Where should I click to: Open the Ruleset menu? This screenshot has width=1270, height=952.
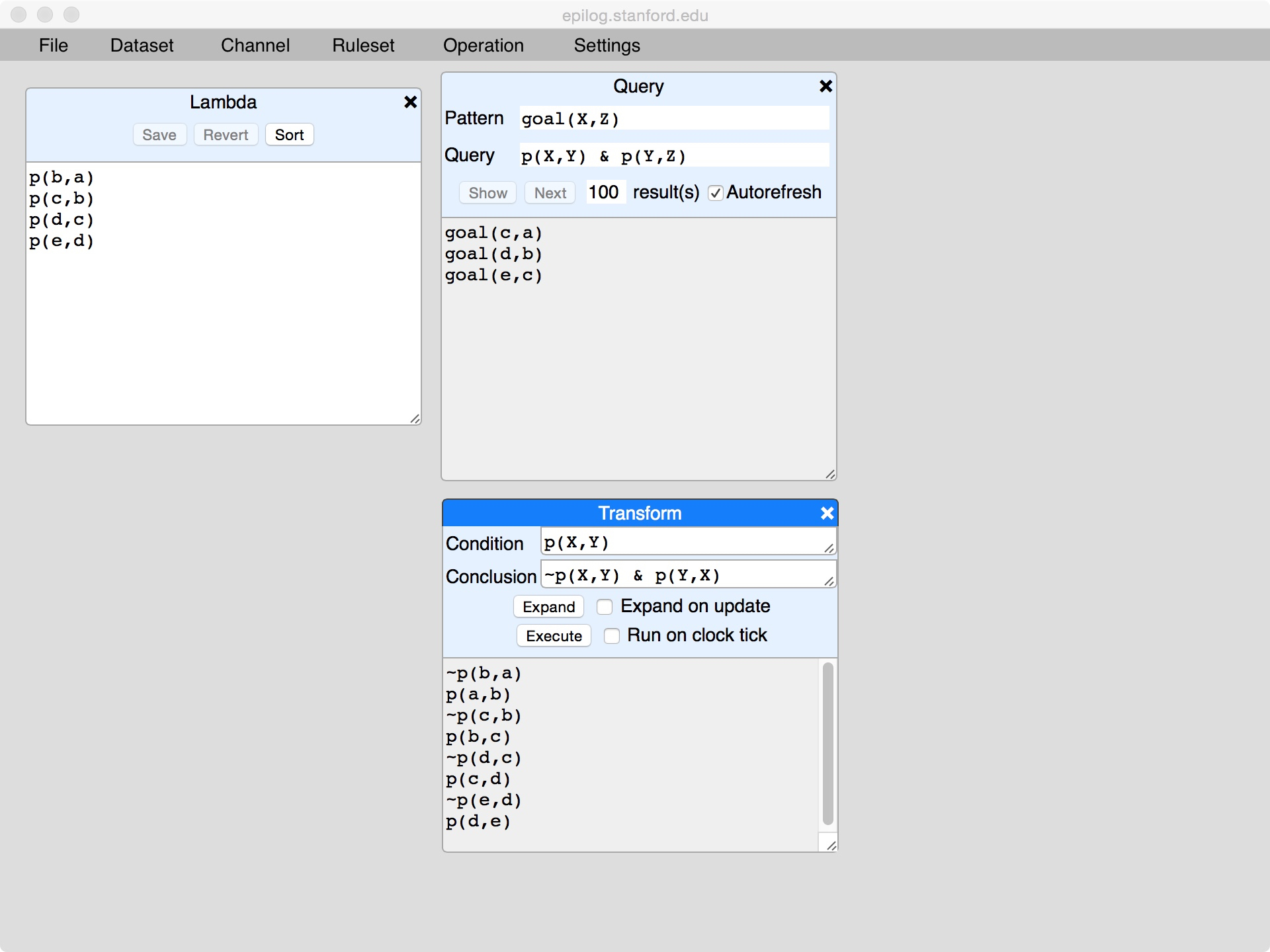[363, 45]
